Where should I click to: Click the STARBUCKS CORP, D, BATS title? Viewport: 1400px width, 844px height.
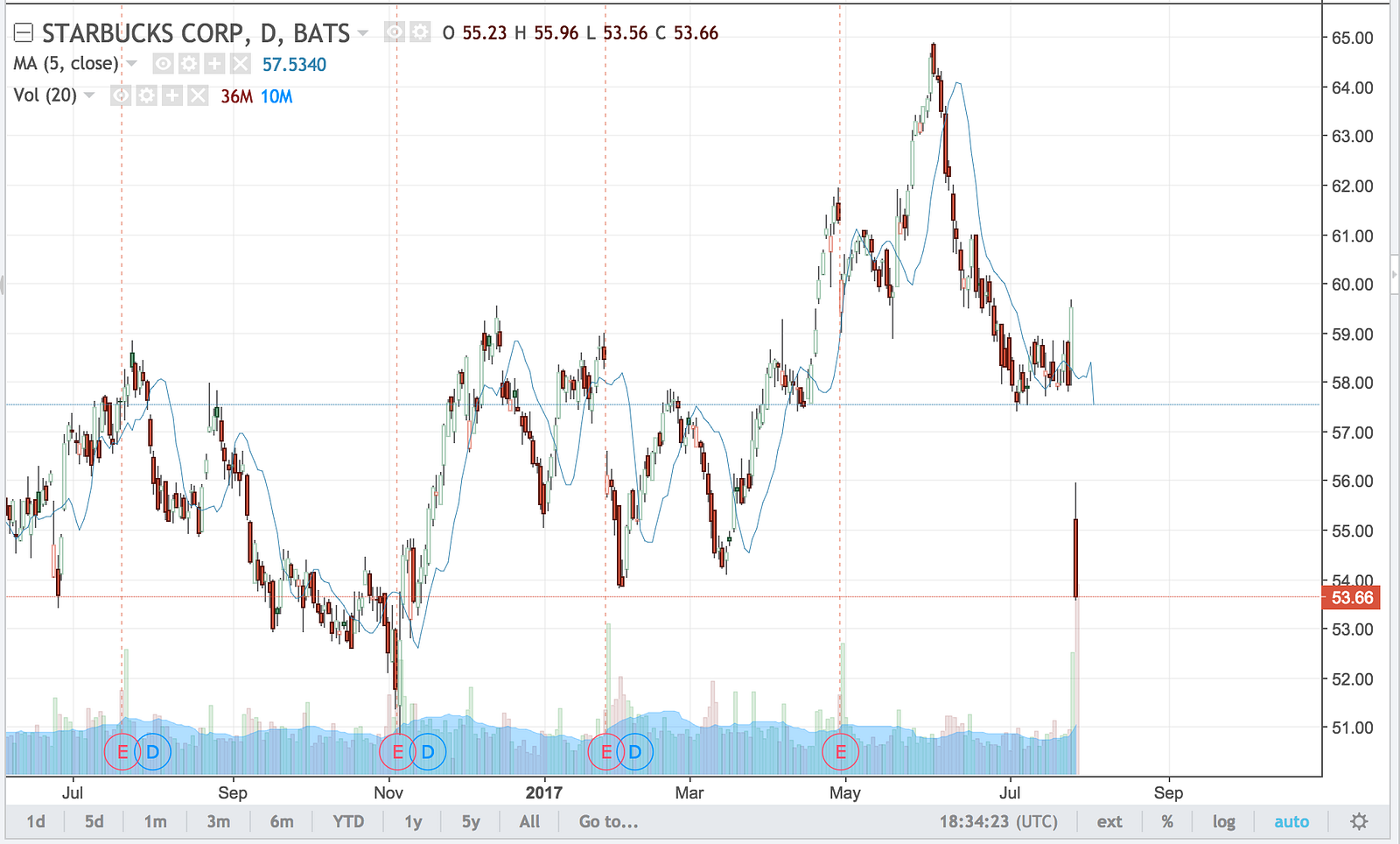pos(196,33)
